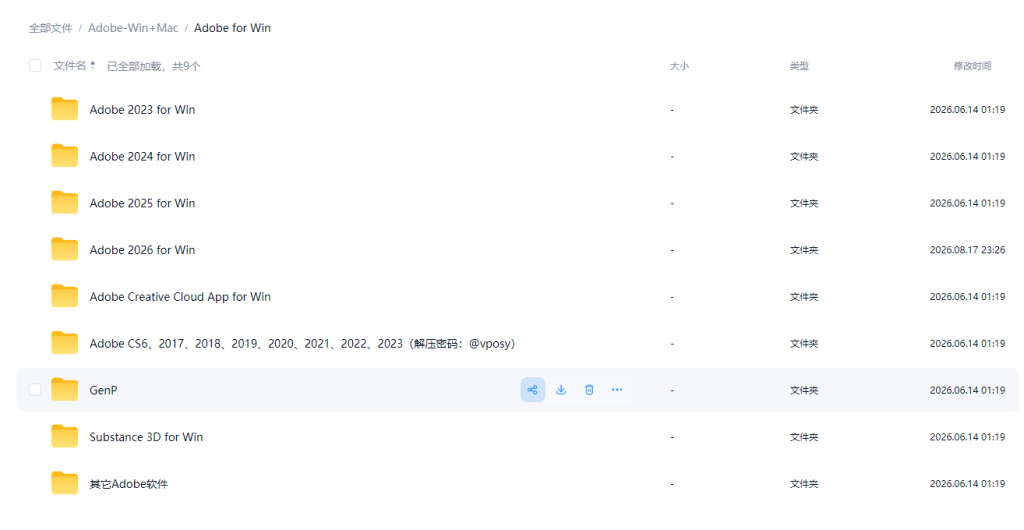Click modified date in Creative Cloud App row
Viewport: 1024px width, 530px height.
[967, 296]
